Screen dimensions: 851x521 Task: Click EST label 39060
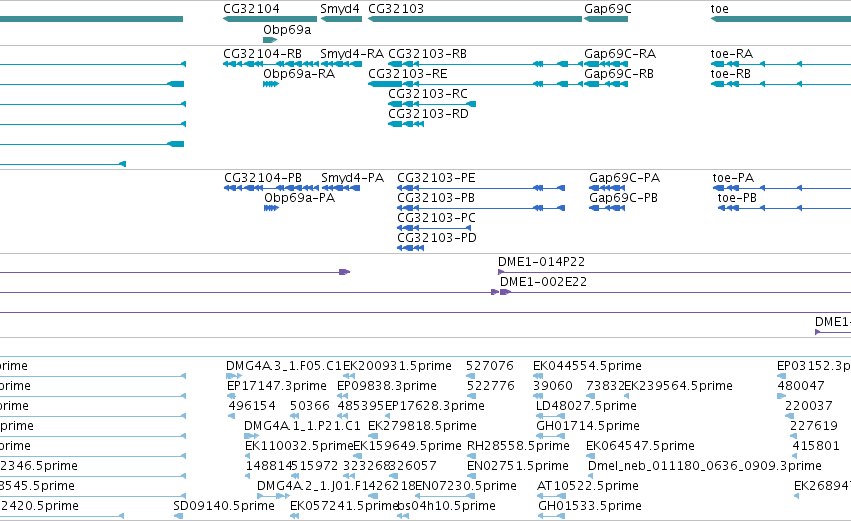coord(552,386)
